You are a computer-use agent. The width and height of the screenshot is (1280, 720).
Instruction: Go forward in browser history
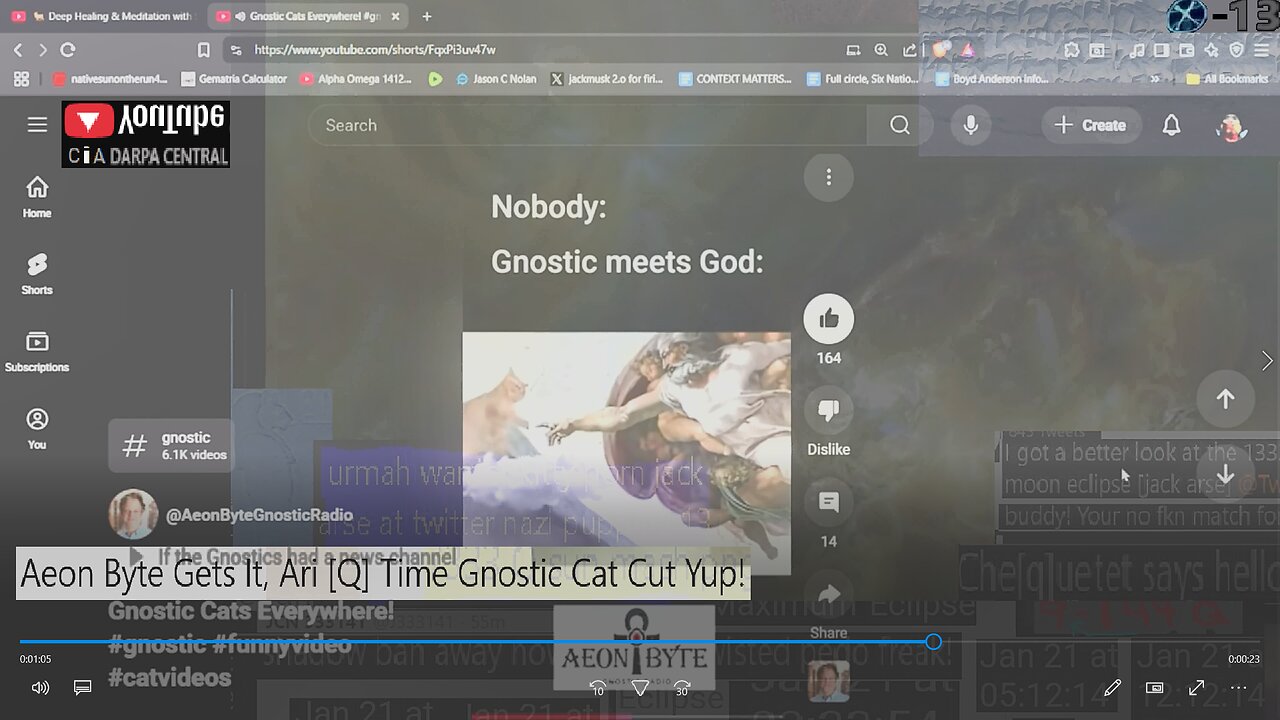(42, 49)
